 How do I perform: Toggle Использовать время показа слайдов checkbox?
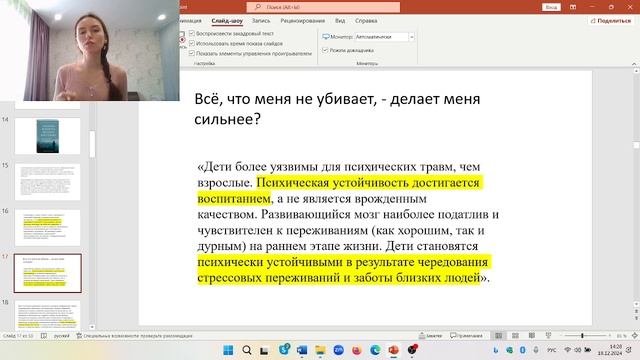(191, 43)
